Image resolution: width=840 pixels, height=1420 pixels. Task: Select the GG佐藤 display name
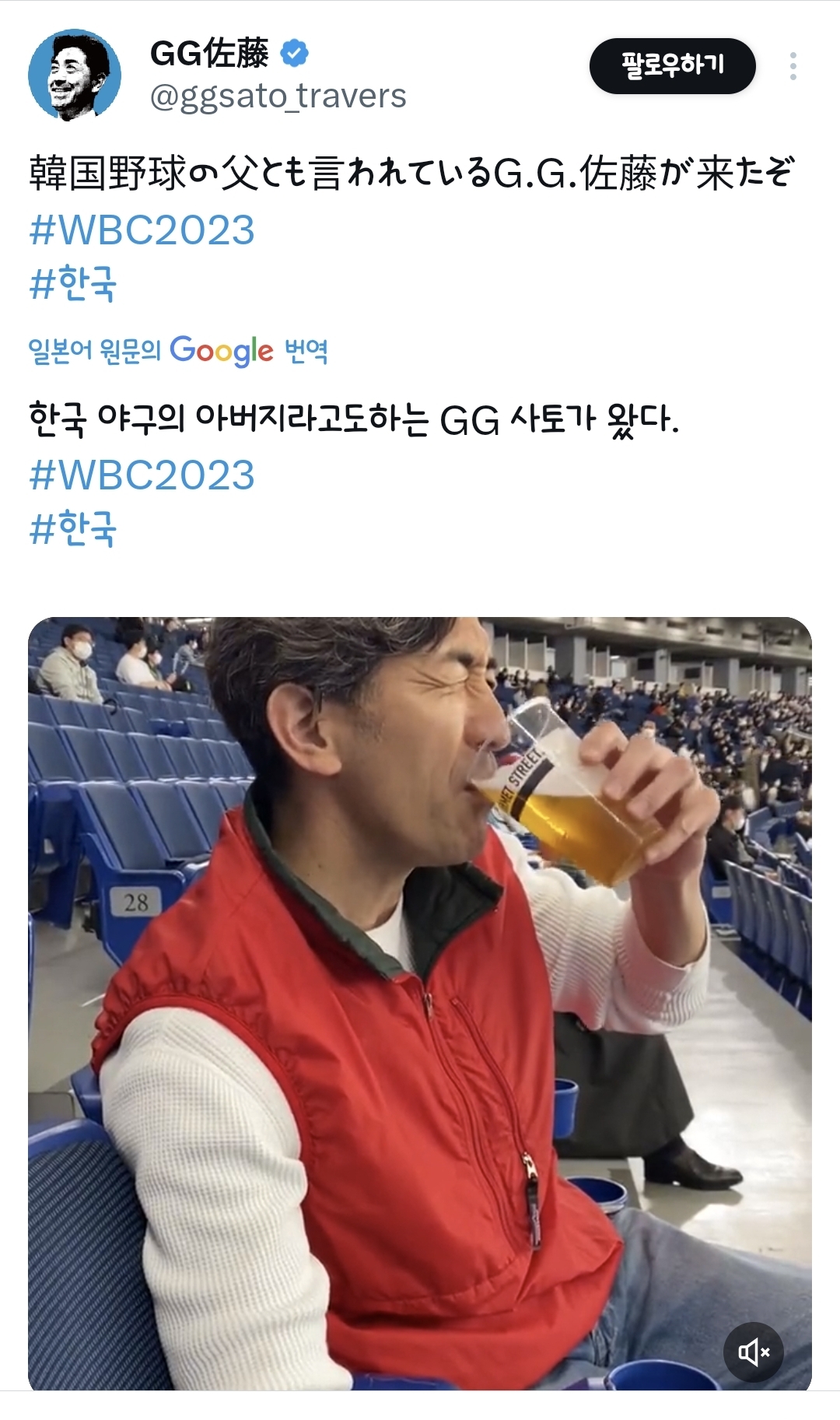(x=209, y=54)
